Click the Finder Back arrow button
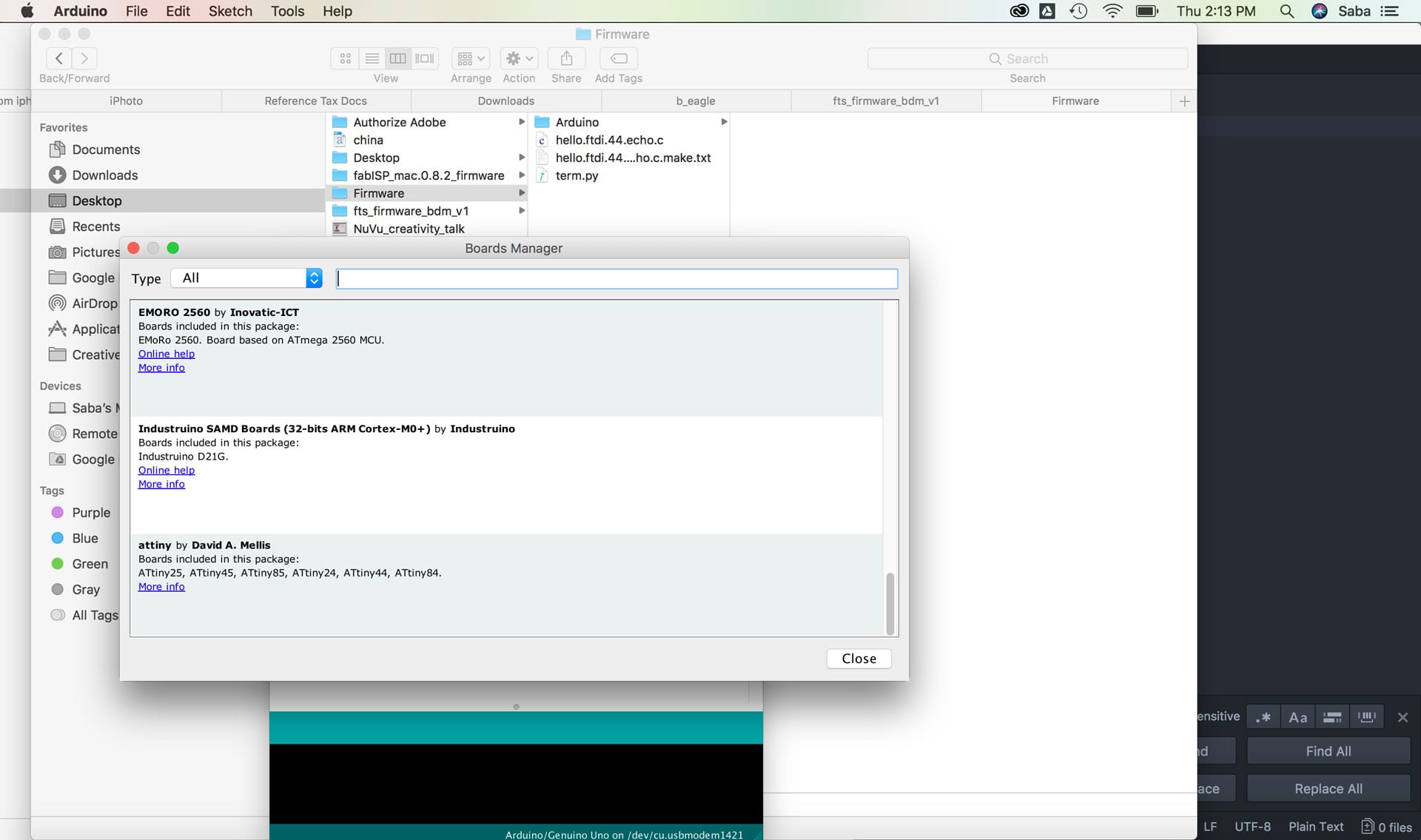This screenshot has width=1421, height=840. pos(59,58)
